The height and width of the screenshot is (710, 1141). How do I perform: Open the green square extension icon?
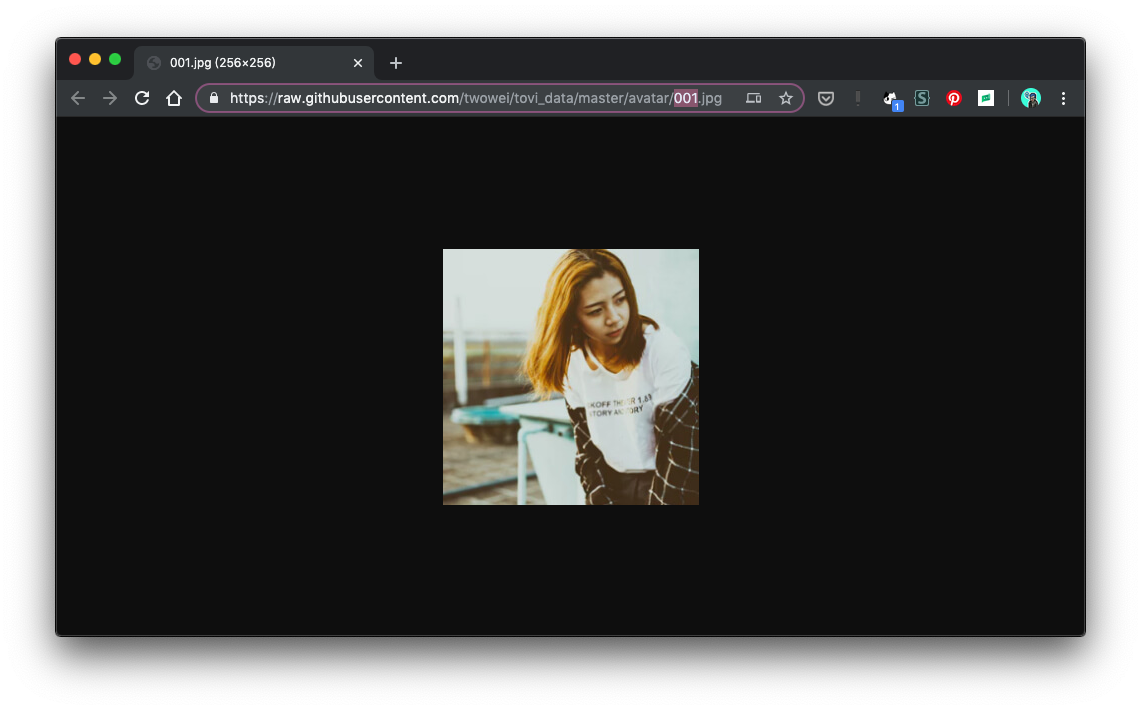986,98
